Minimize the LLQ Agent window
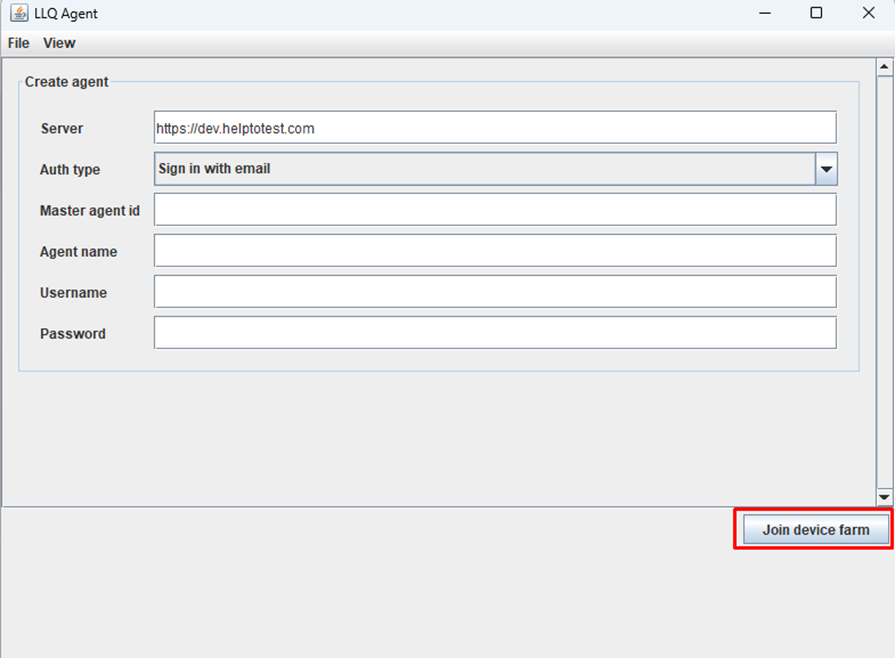Image resolution: width=895 pixels, height=658 pixels. click(765, 14)
